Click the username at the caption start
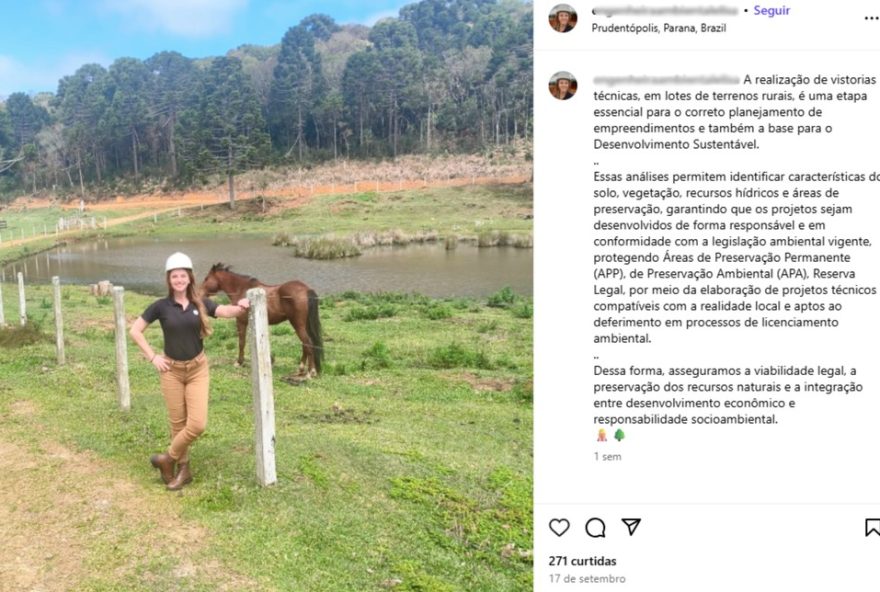 pos(665,80)
